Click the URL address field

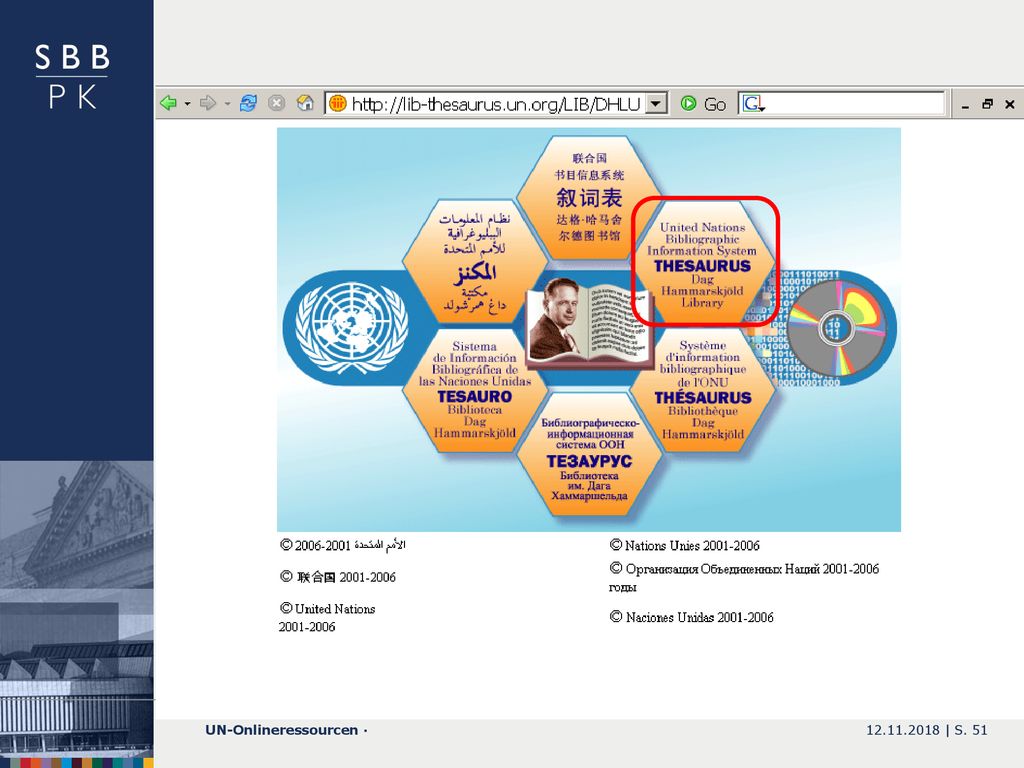[496, 104]
